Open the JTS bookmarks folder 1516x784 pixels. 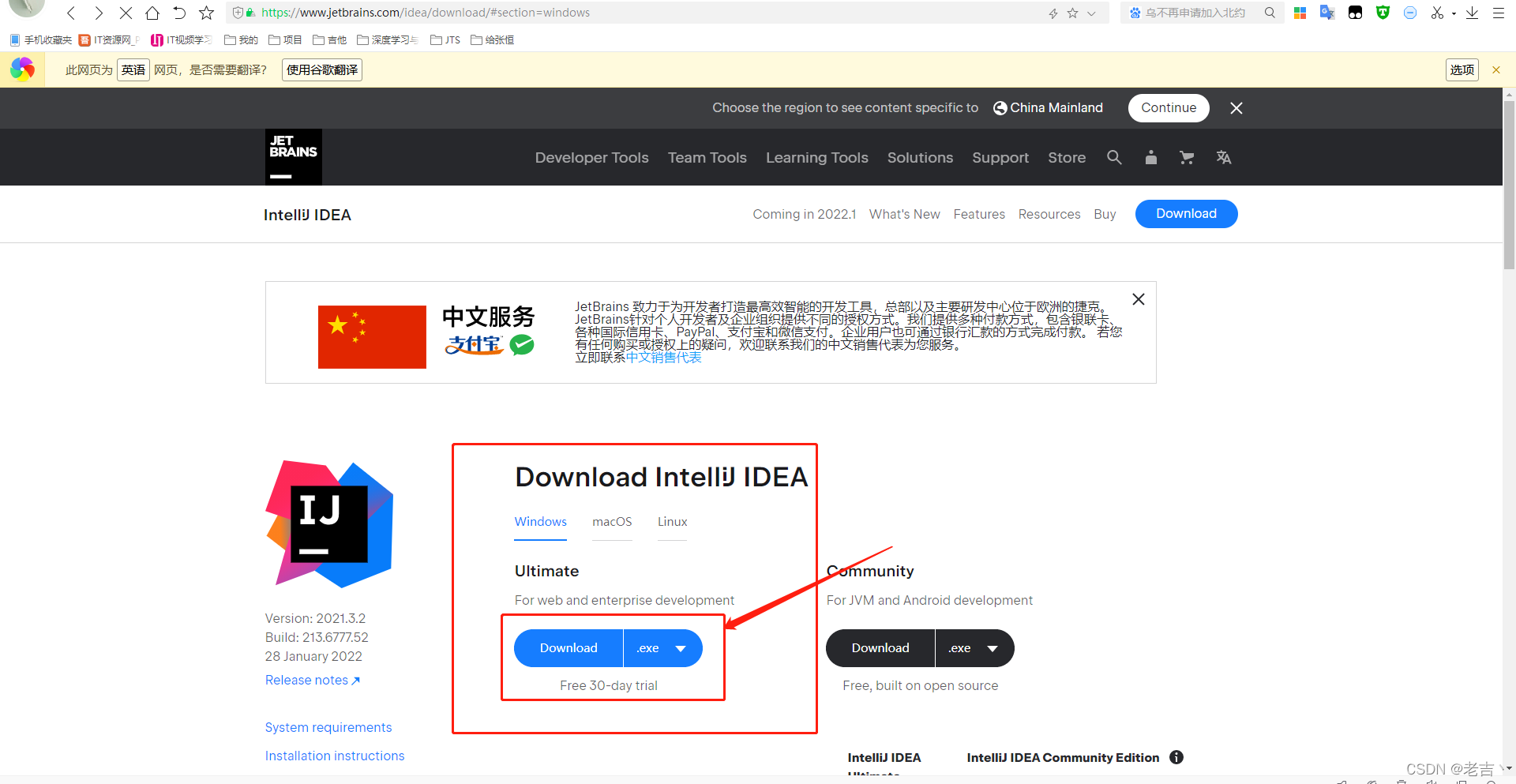[x=445, y=39]
